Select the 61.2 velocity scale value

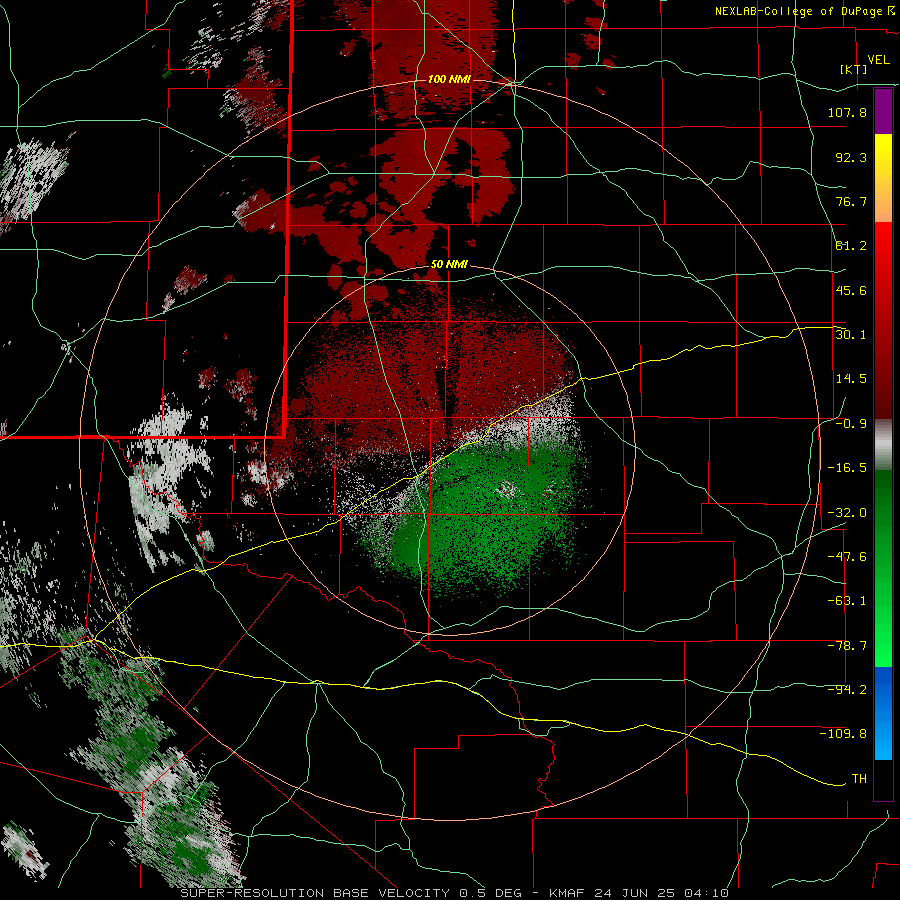coord(851,246)
